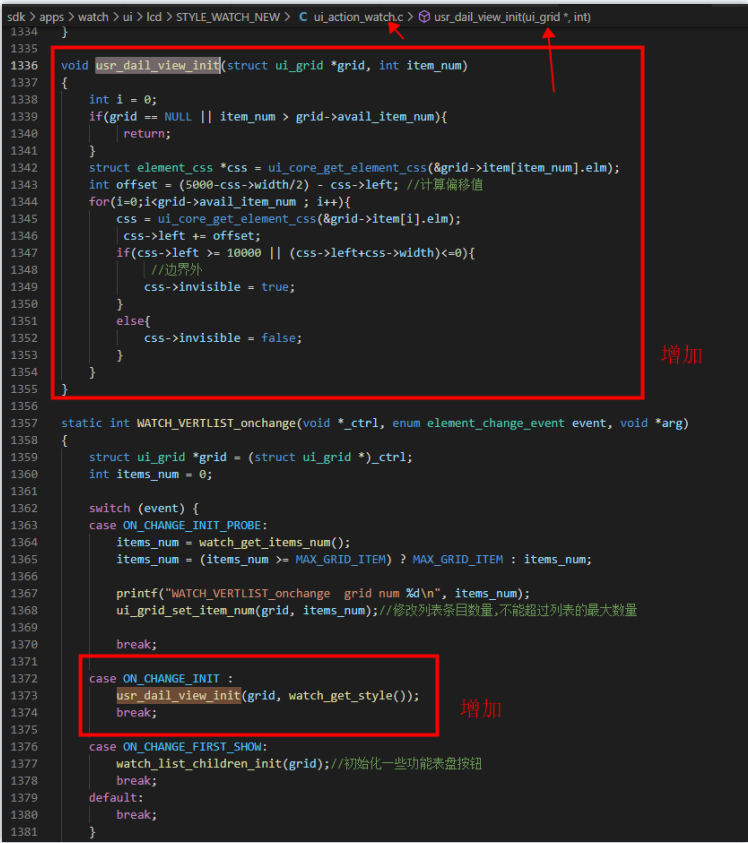Click 'css->invisible = true;' statement

219,287
